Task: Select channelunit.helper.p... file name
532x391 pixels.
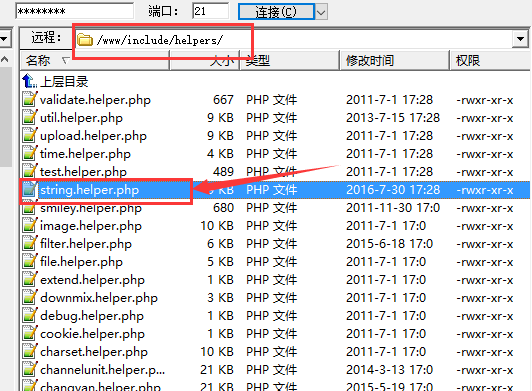Action: click(102, 370)
